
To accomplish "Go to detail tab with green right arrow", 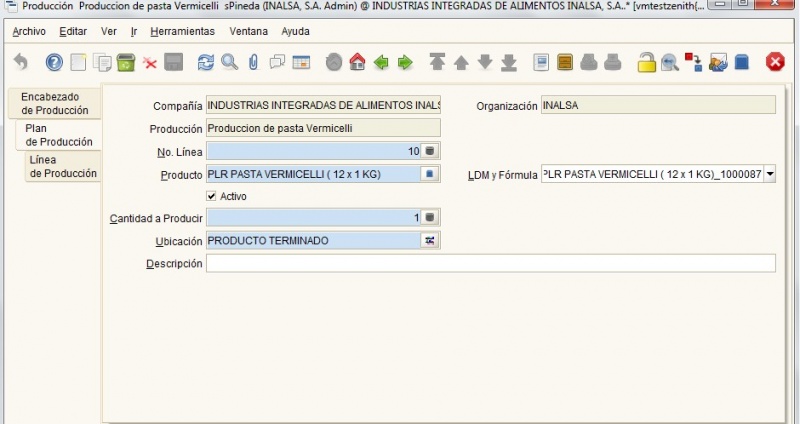I will pyautogui.click(x=405, y=63).
